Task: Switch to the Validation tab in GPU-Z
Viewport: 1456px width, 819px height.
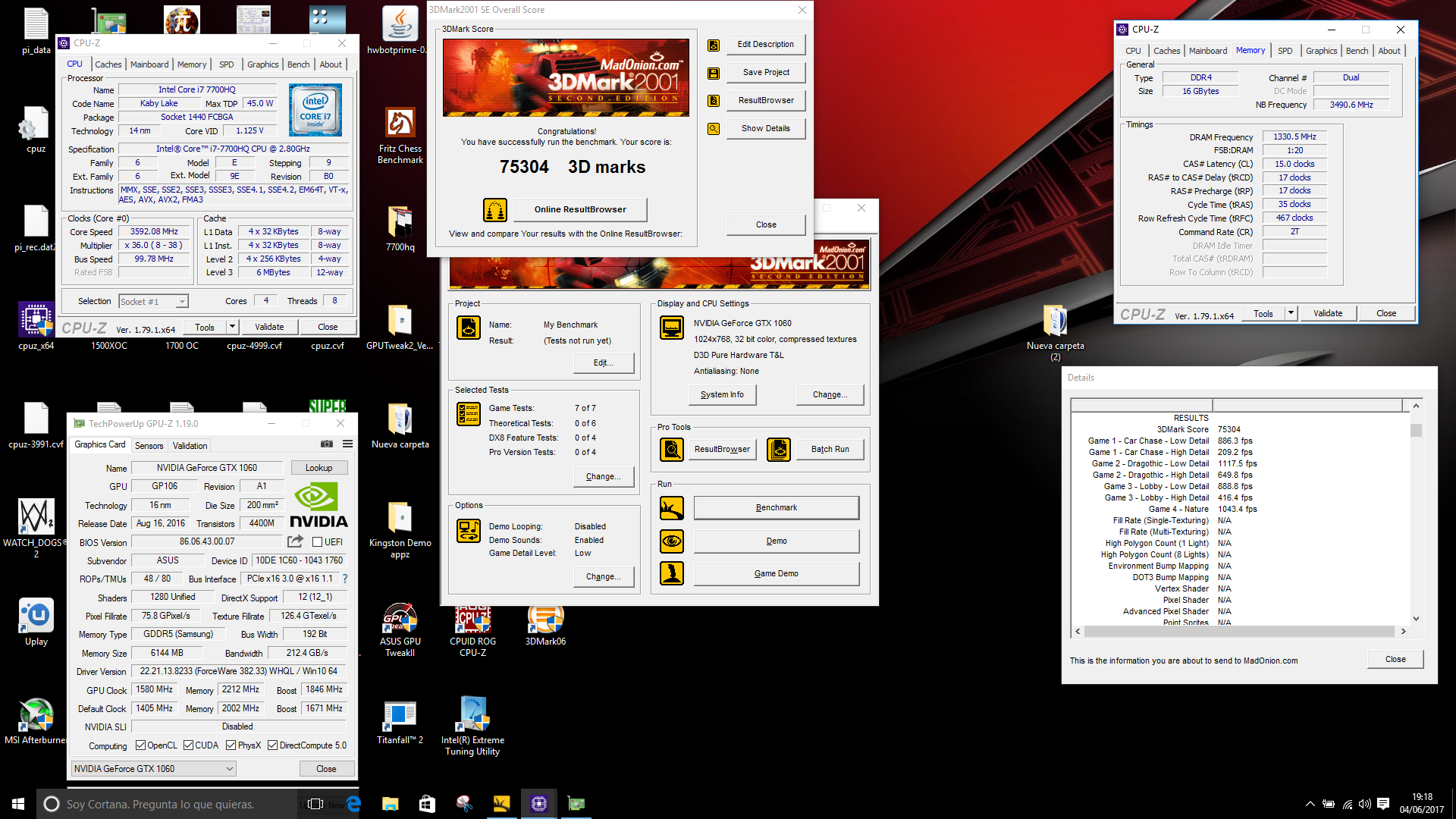Action: pos(190,446)
